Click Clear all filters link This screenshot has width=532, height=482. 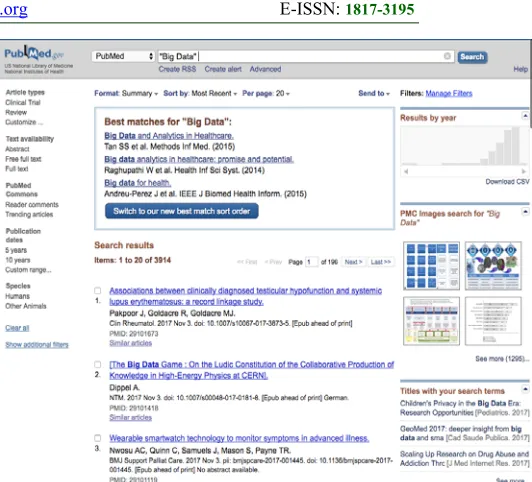click(17, 328)
